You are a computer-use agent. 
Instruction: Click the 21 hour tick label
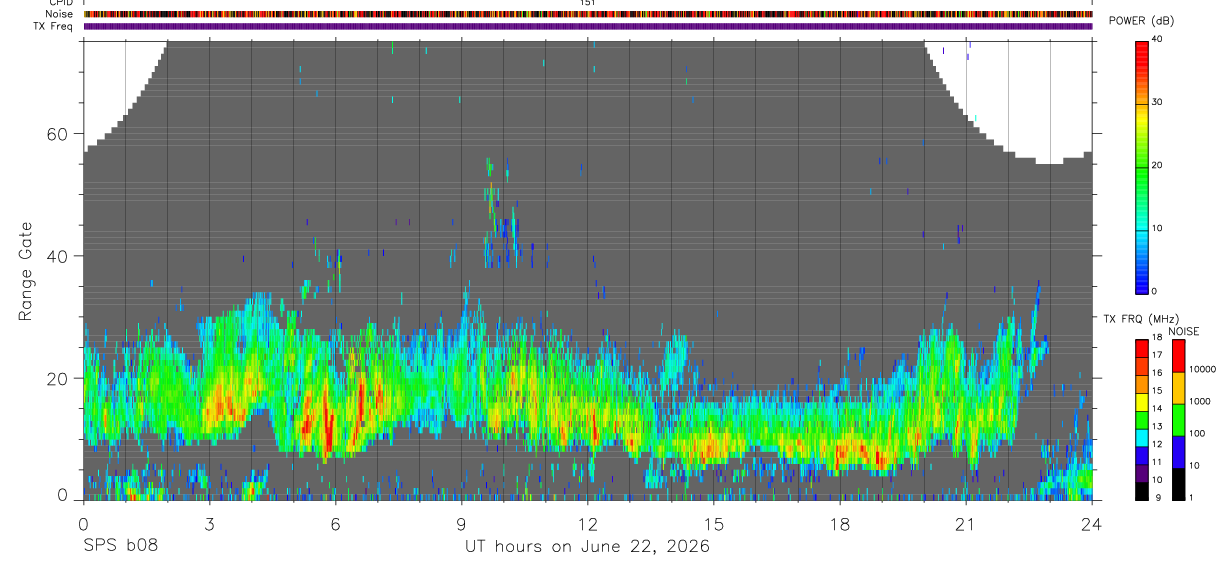click(966, 525)
